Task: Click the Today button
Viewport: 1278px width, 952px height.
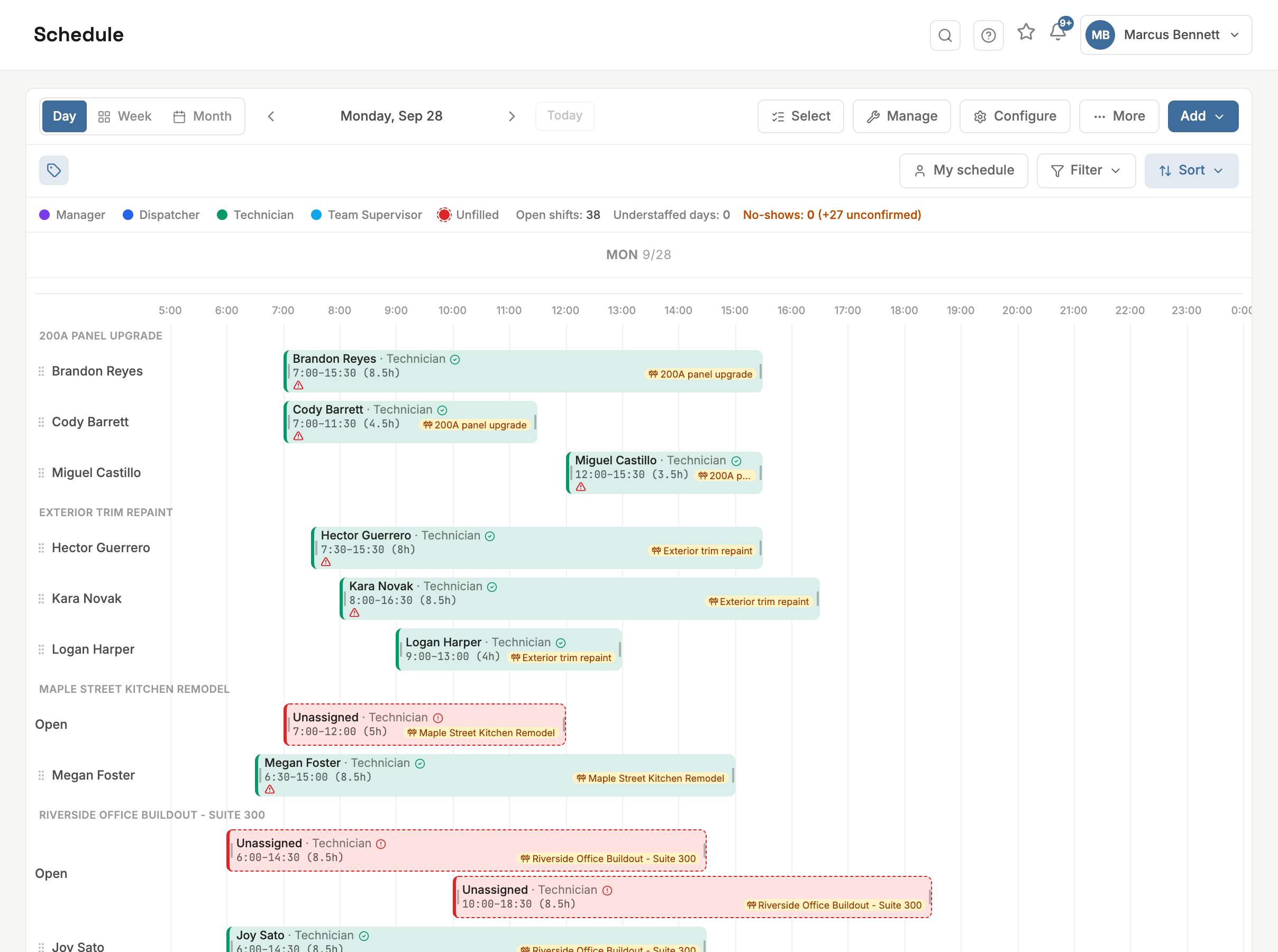Action: [x=564, y=116]
